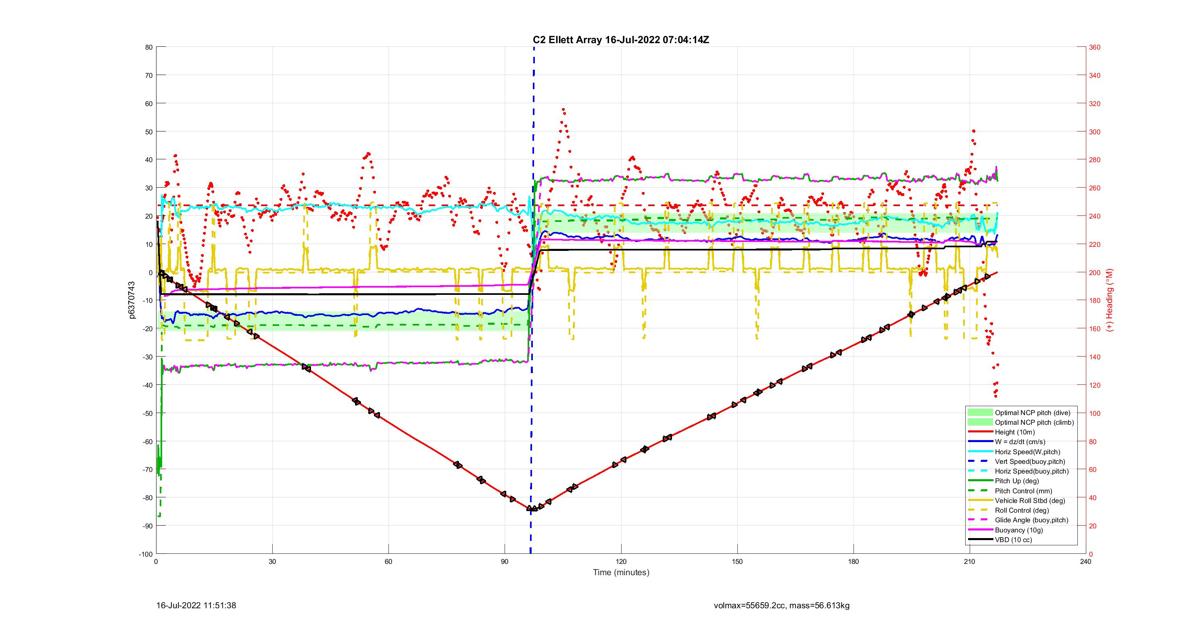
Task: Click the "360" tick on heading axis
Action: pos(1095,47)
